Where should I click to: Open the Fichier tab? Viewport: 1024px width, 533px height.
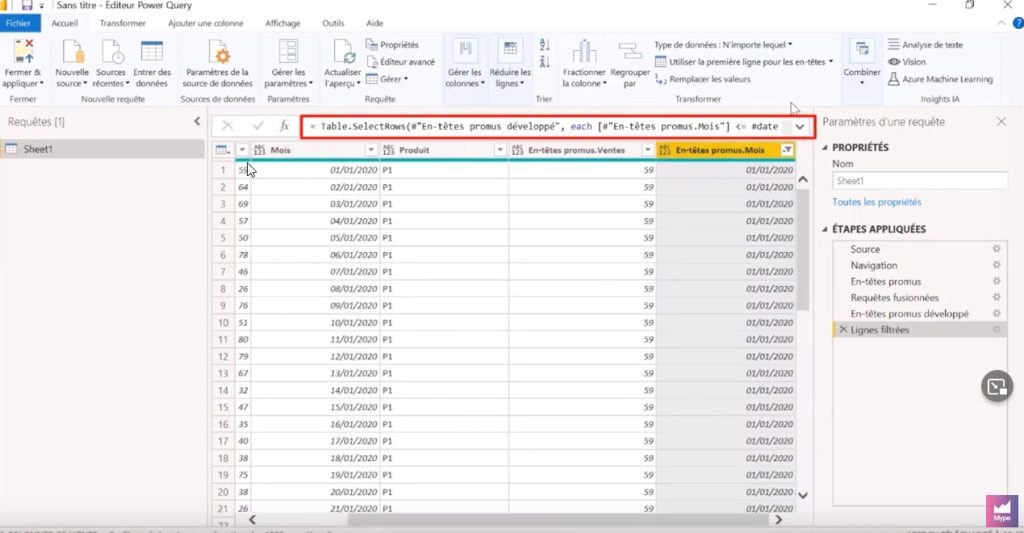coord(19,23)
